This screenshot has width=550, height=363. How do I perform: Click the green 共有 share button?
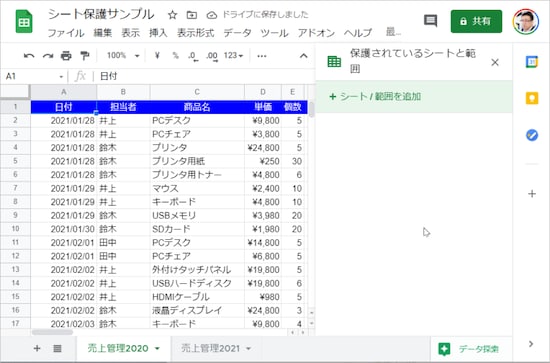(476, 21)
